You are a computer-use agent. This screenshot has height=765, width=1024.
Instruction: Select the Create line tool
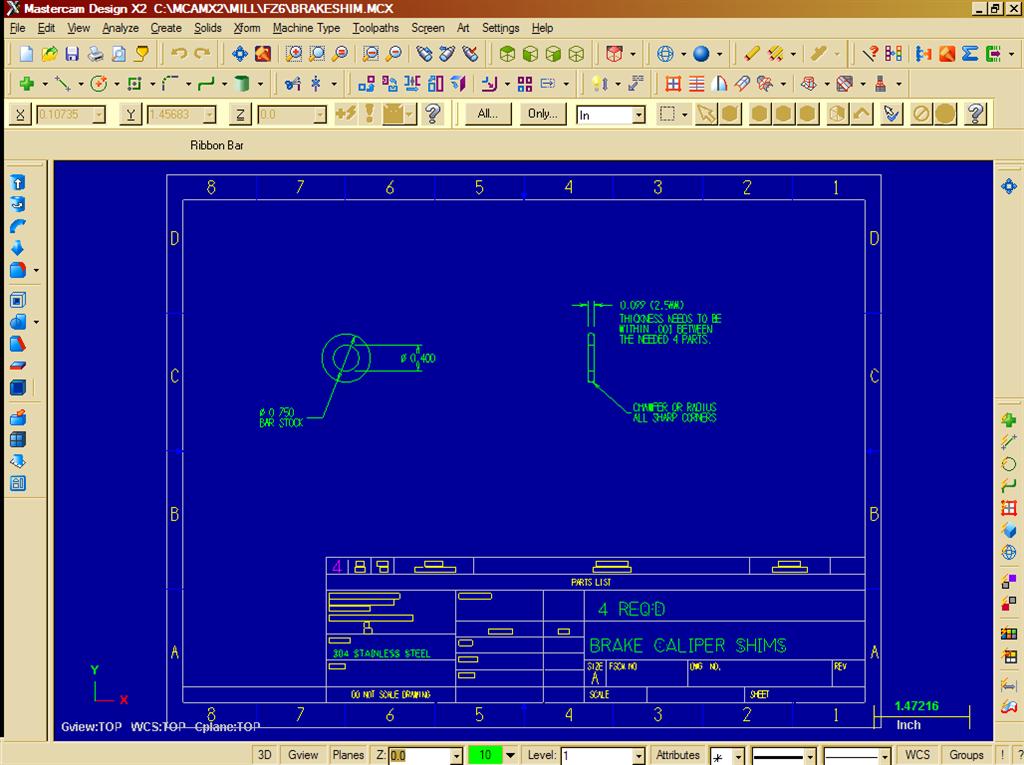coord(63,84)
